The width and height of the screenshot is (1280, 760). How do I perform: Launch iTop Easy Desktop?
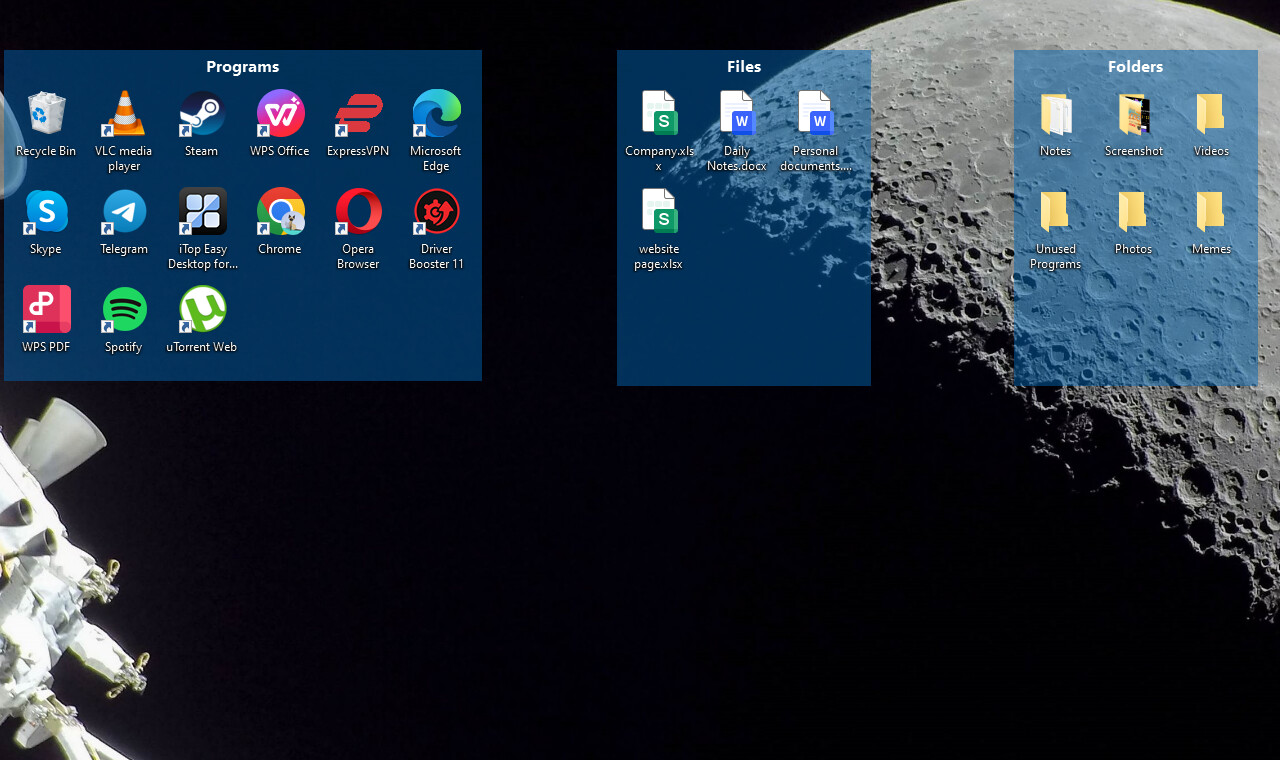[x=202, y=211]
